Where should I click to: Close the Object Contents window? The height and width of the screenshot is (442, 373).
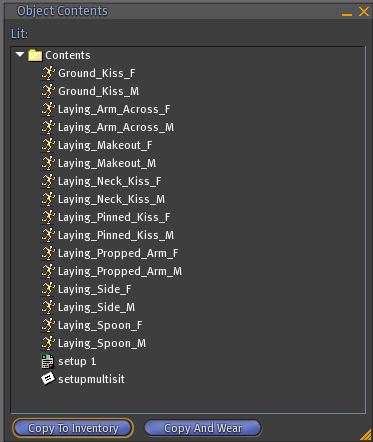point(364,12)
